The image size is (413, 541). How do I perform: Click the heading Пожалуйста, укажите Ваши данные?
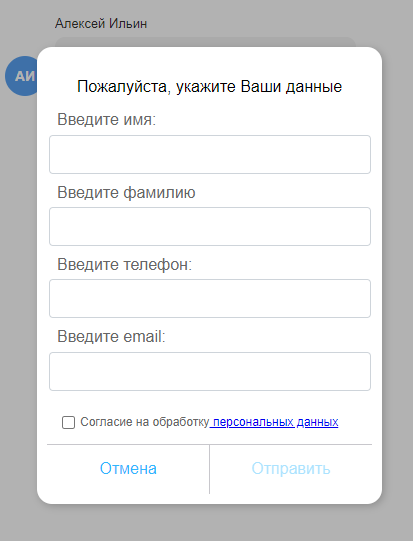coord(209,86)
